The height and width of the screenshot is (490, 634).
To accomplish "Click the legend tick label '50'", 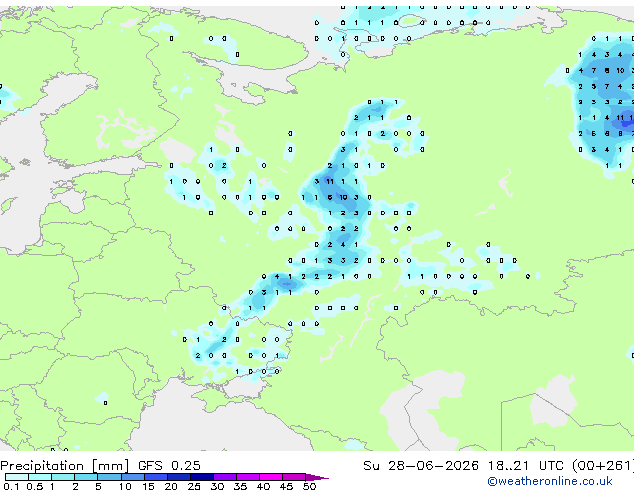I will pyautogui.click(x=309, y=486).
